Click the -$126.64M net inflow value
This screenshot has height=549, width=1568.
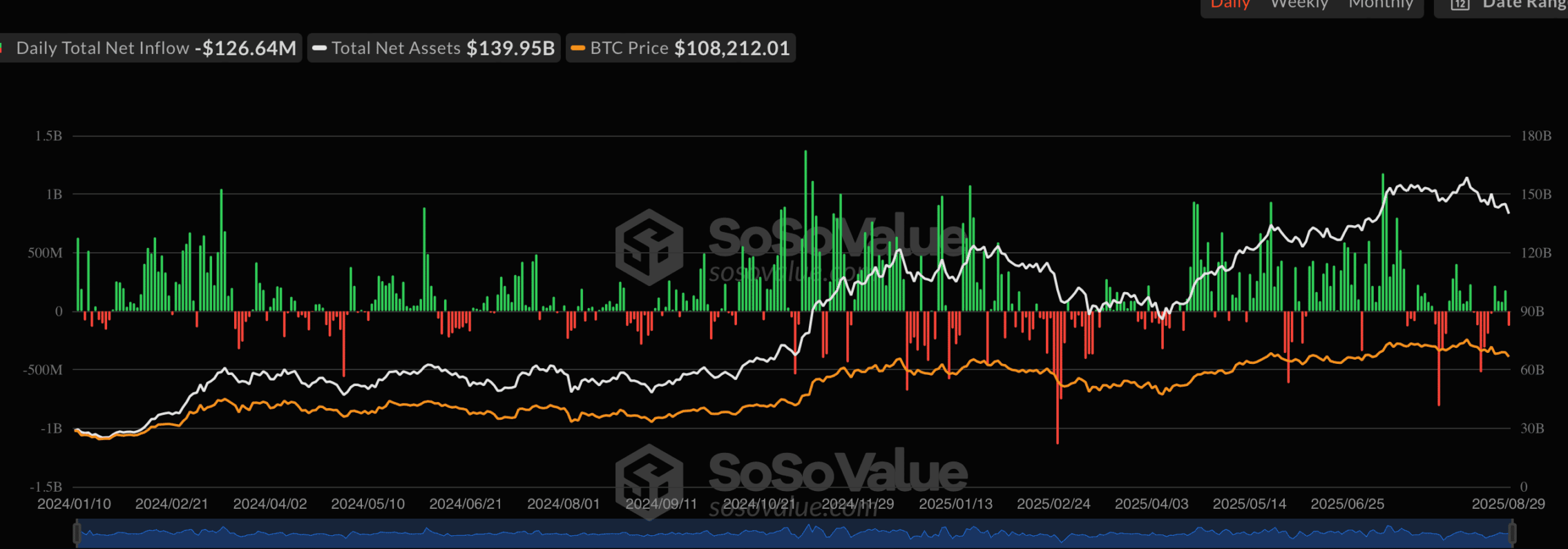pos(245,48)
